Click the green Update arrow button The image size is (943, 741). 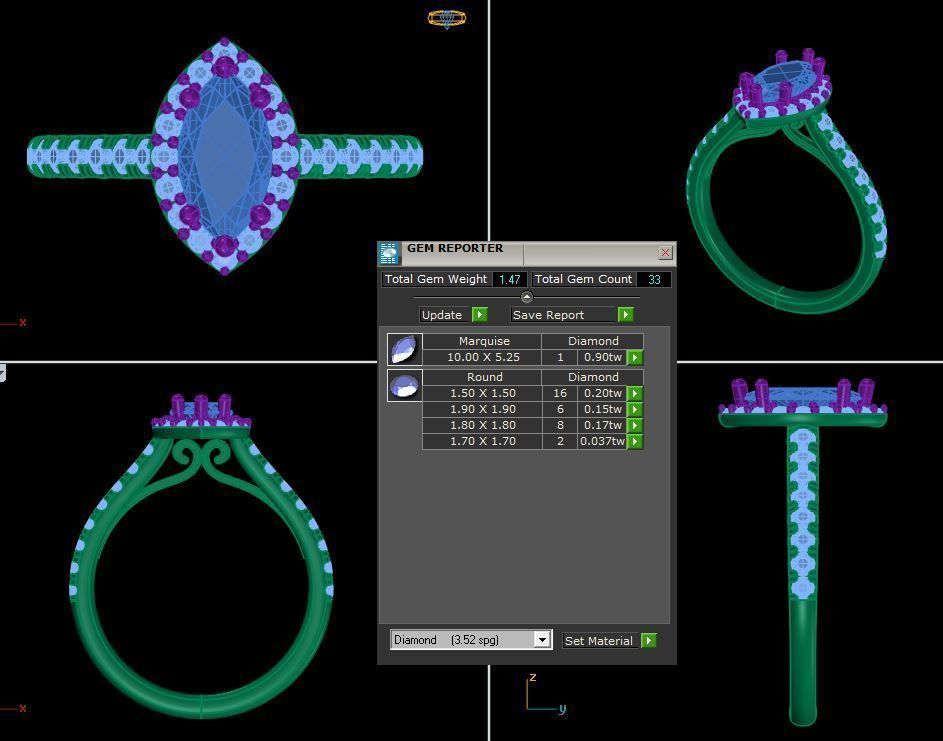point(479,315)
